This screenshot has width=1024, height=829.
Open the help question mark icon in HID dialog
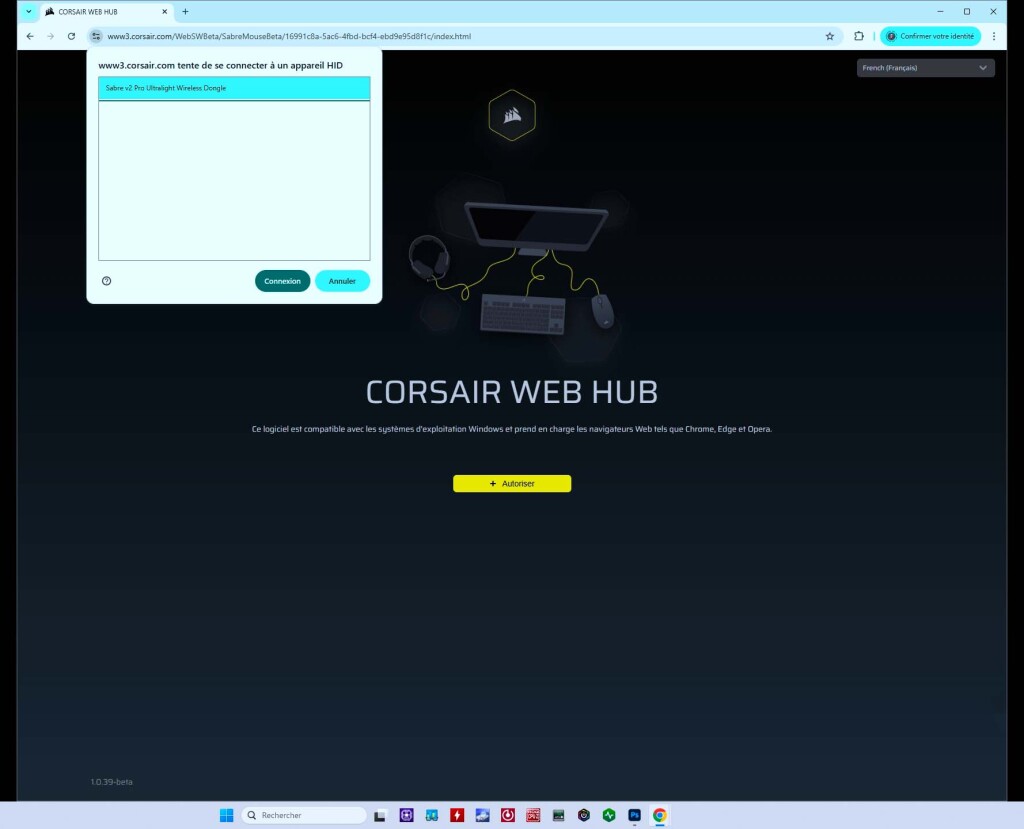[x=106, y=281]
